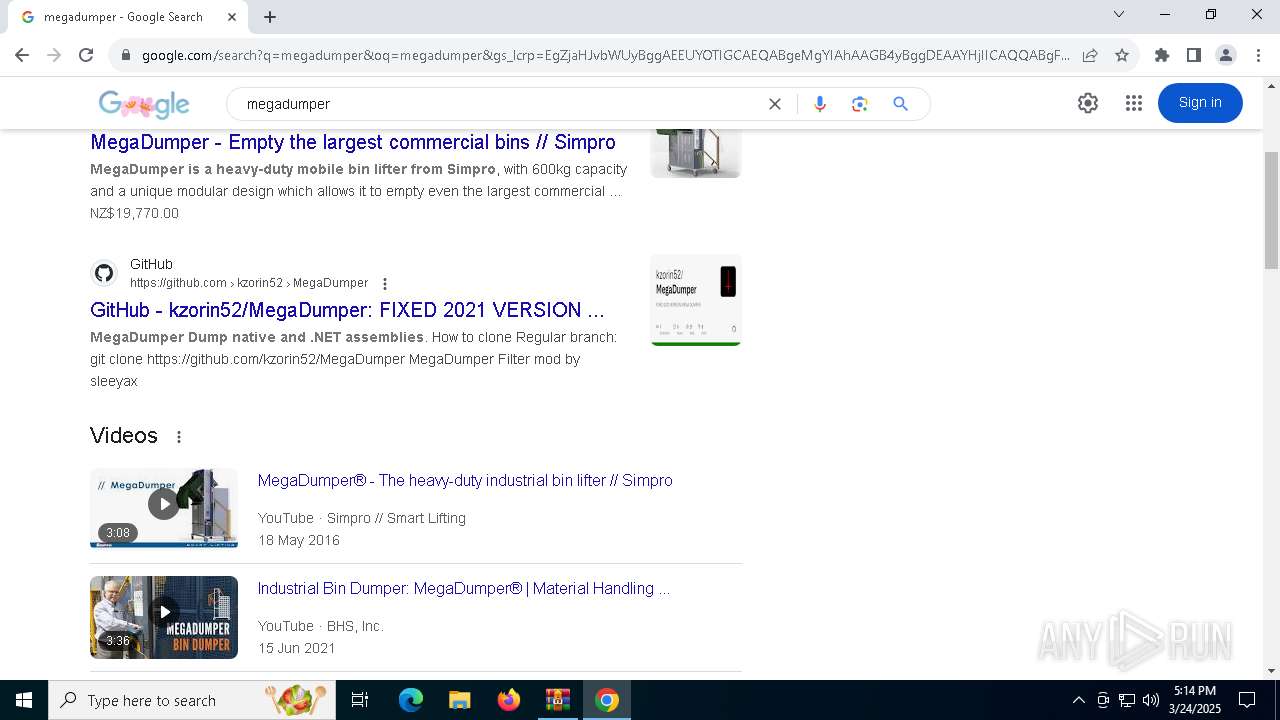Open Chrome three-dot menu

(1258, 55)
